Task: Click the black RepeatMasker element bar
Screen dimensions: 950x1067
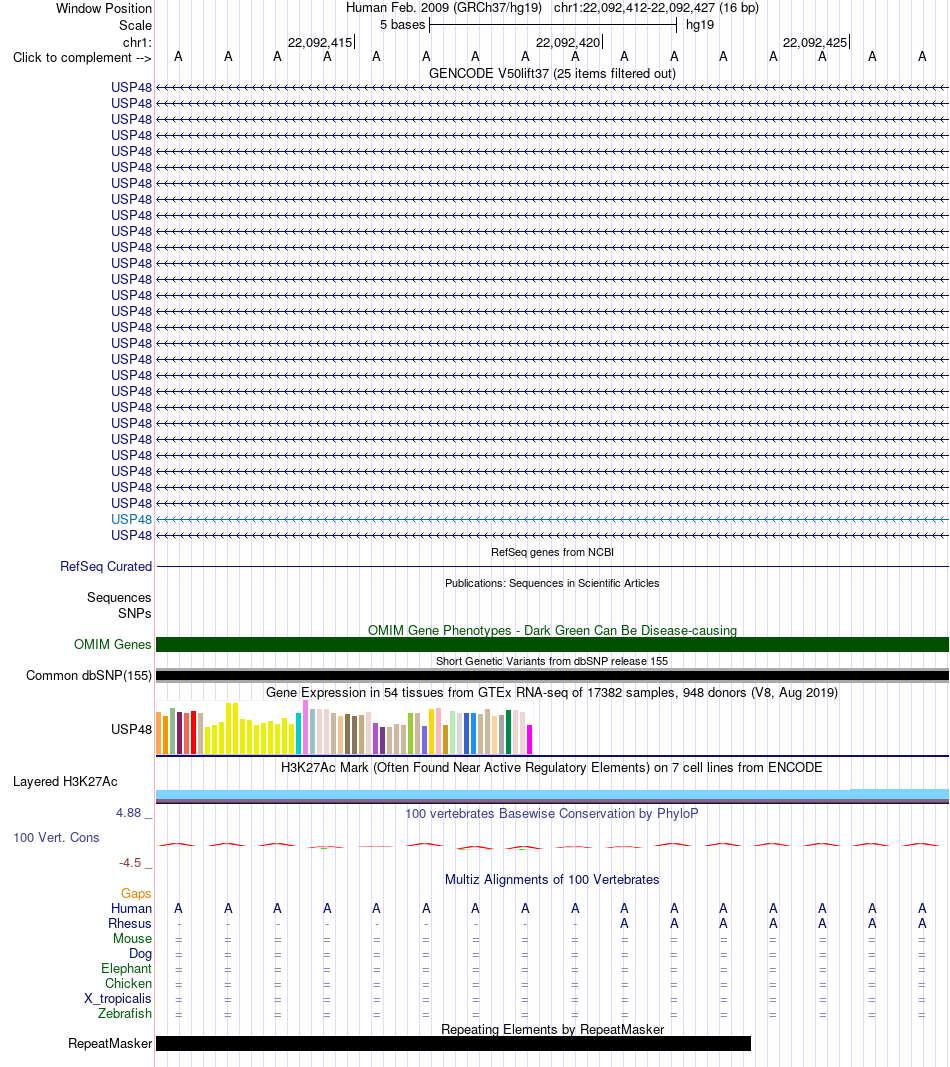Action: coord(453,1043)
